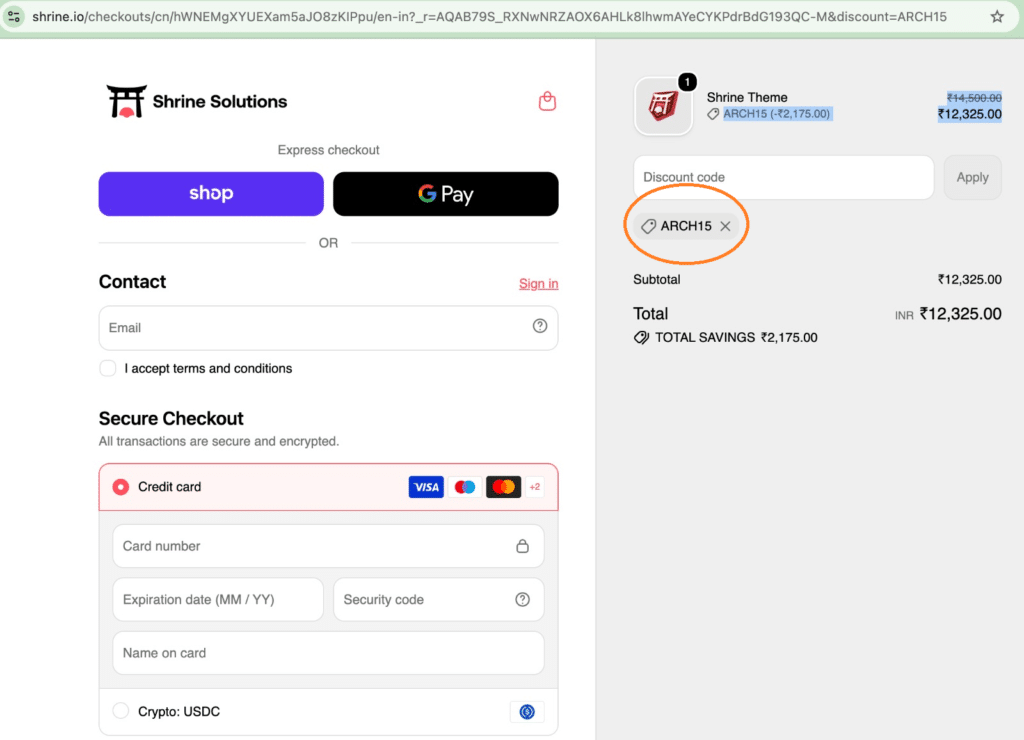1024x740 pixels.
Task: Open site information icon in address bar
Action: 14,16
